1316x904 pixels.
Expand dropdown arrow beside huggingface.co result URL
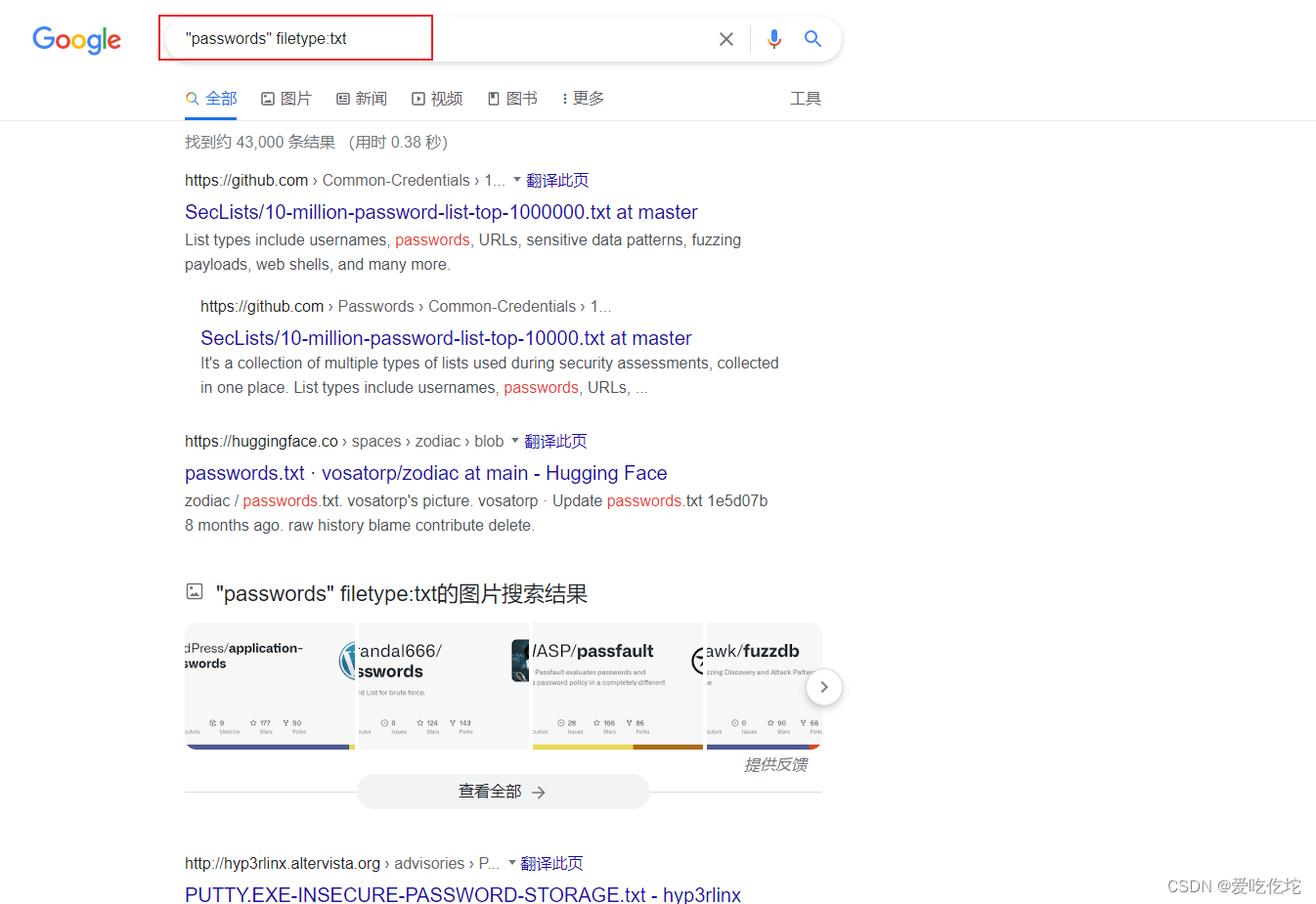tap(514, 441)
